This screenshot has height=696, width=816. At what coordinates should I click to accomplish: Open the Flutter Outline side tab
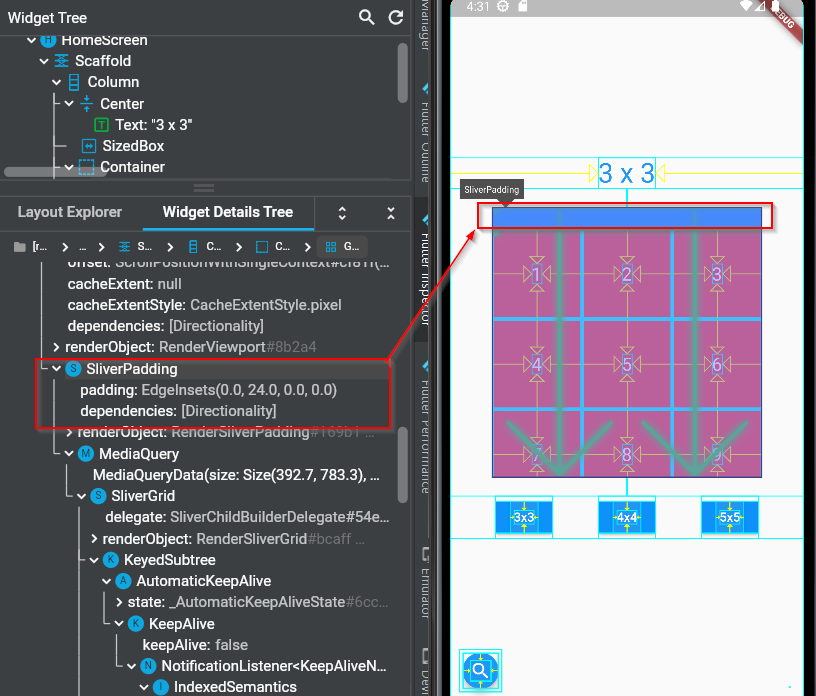click(x=425, y=132)
